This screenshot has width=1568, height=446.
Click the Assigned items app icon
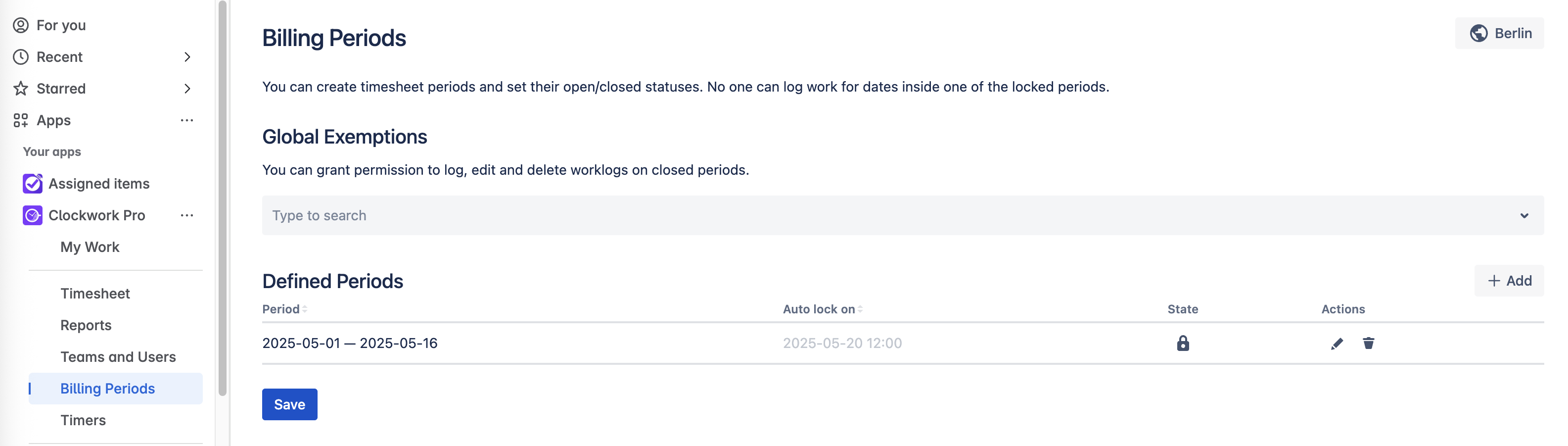pos(32,183)
